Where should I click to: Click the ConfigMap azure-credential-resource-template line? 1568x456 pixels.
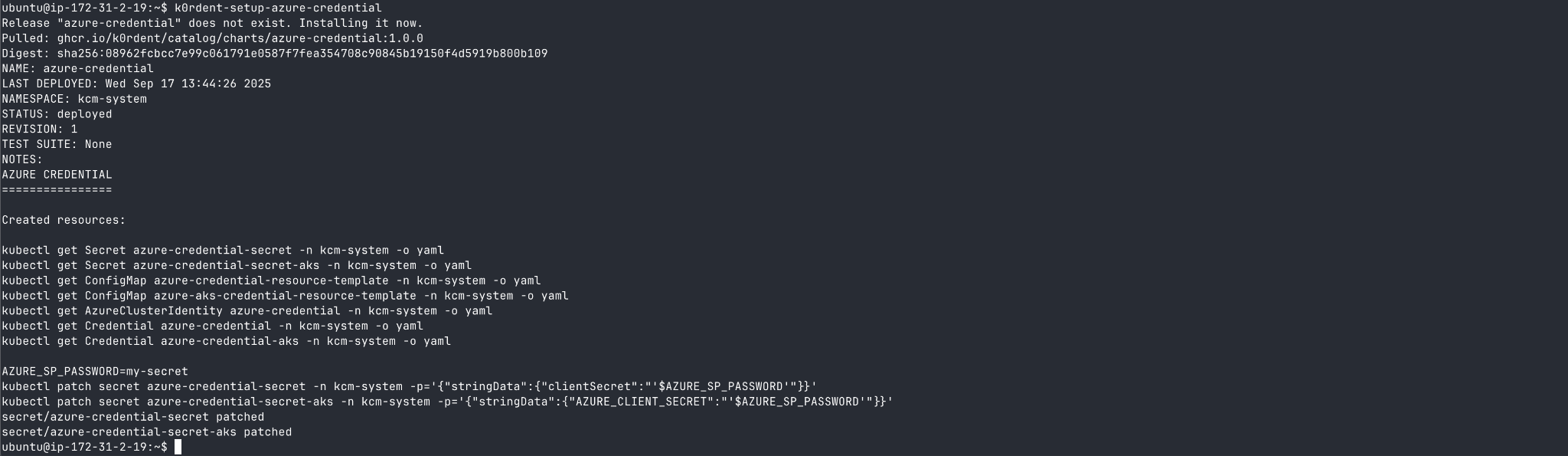pyautogui.click(x=271, y=280)
